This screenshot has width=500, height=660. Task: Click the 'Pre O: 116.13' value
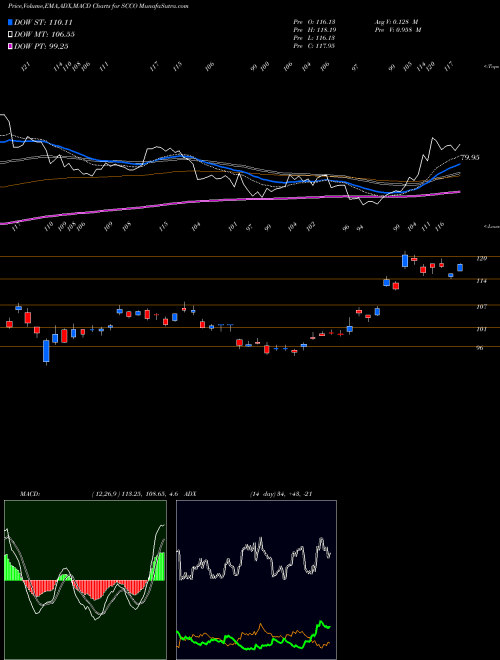314,22
